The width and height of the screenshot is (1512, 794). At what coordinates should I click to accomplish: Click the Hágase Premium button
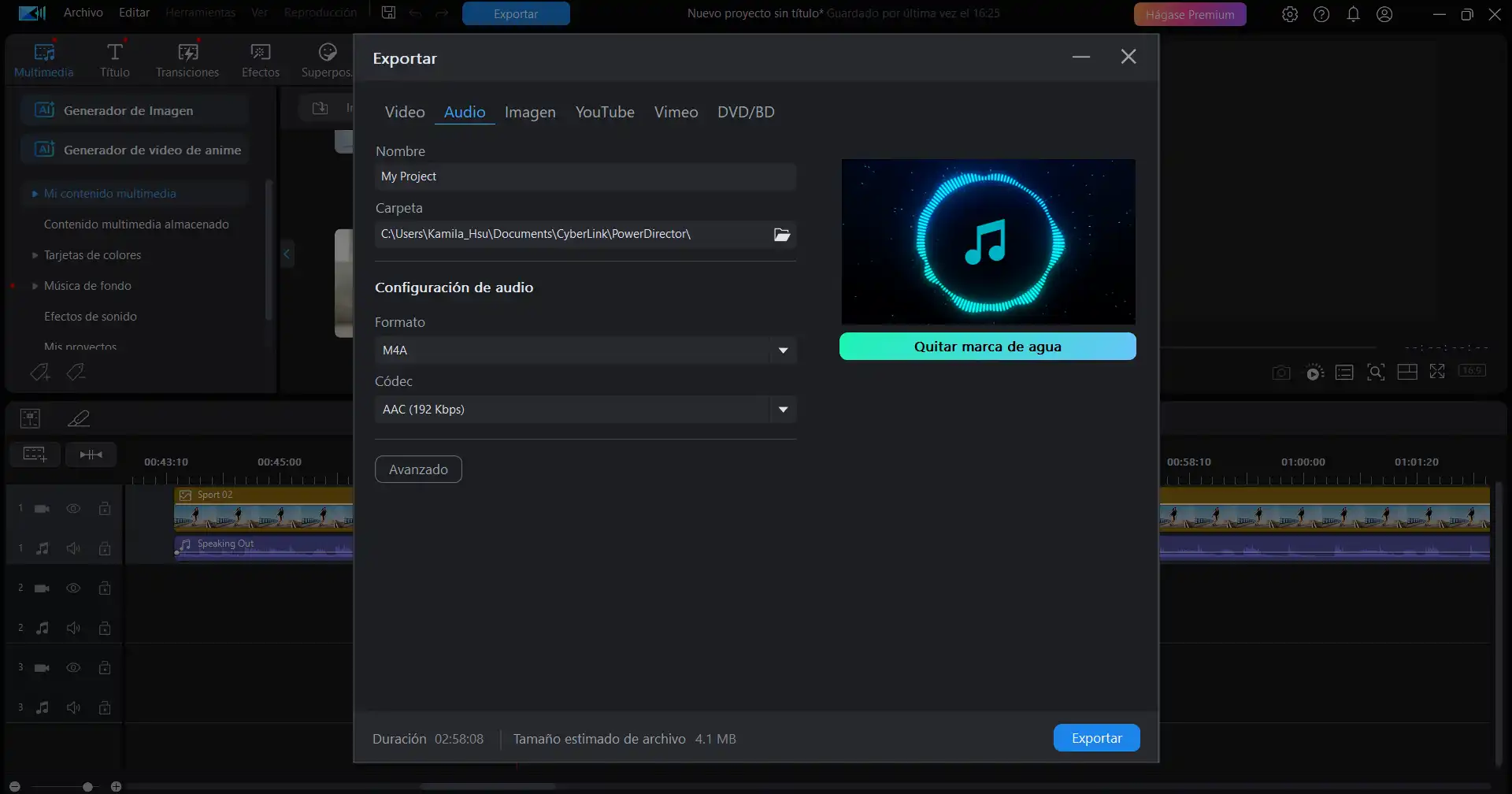pos(1190,14)
